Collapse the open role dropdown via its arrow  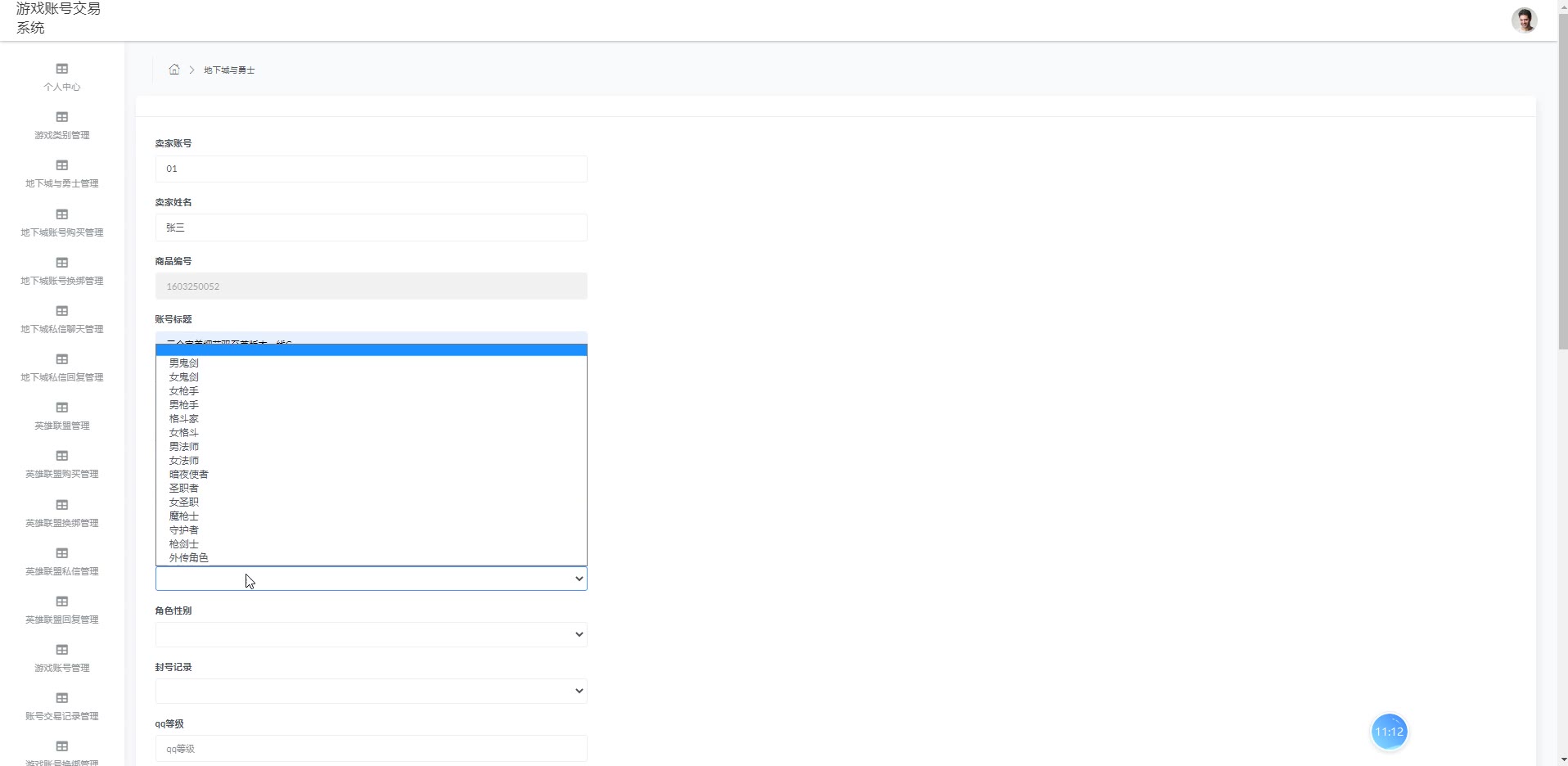pyautogui.click(x=579, y=579)
